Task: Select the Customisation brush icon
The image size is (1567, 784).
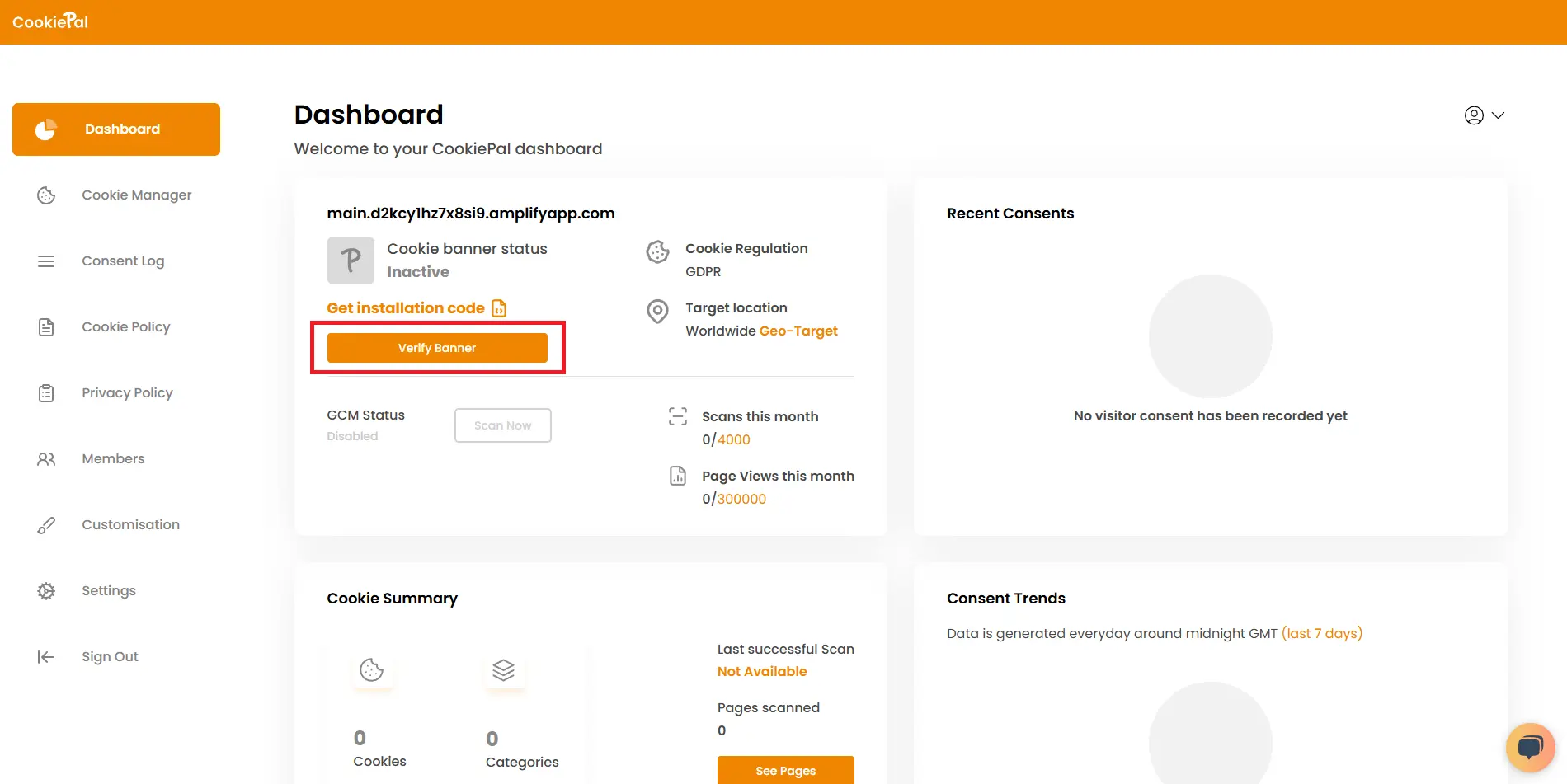Action: click(x=46, y=524)
